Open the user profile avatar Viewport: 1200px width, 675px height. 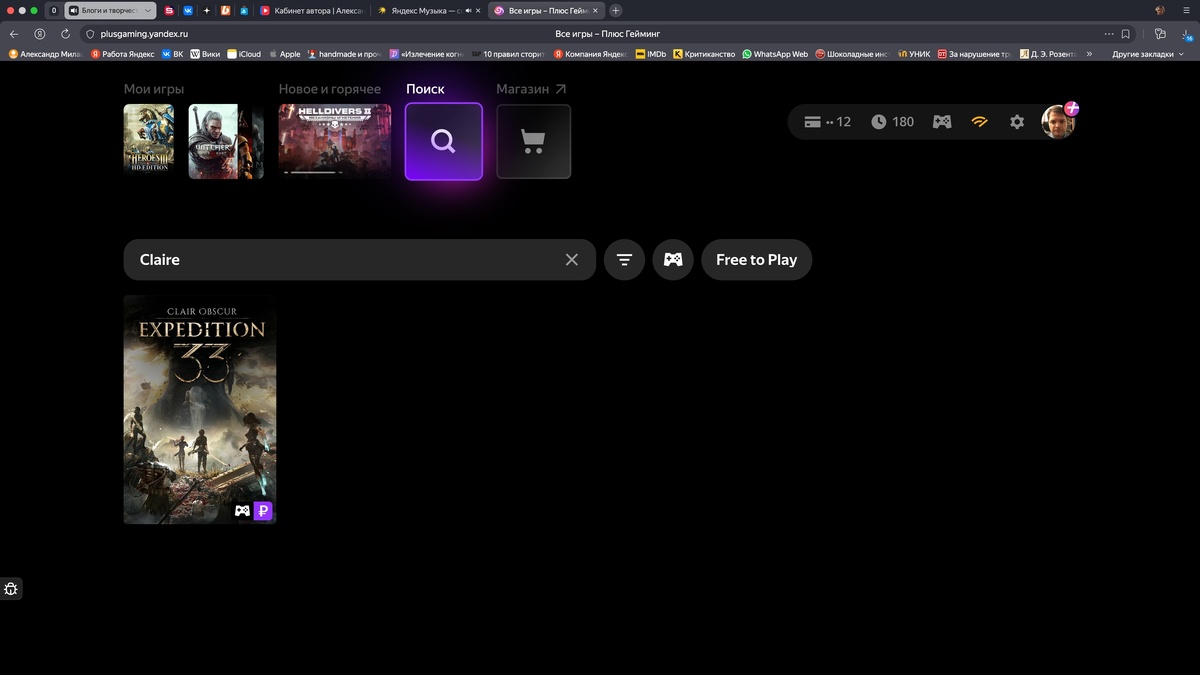pos(1058,122)
